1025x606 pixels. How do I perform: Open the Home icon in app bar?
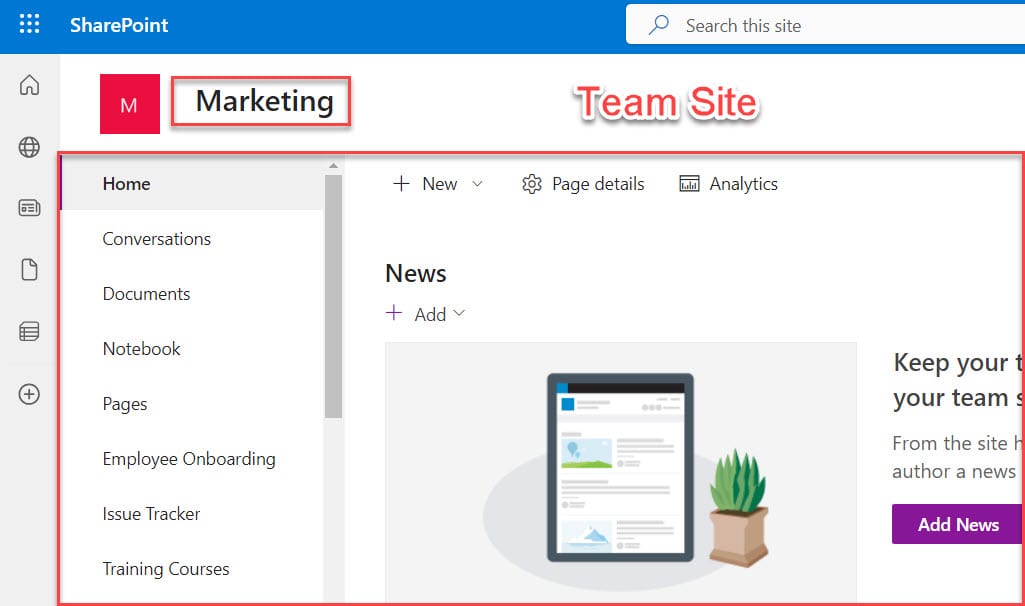[x=29, y=85]
